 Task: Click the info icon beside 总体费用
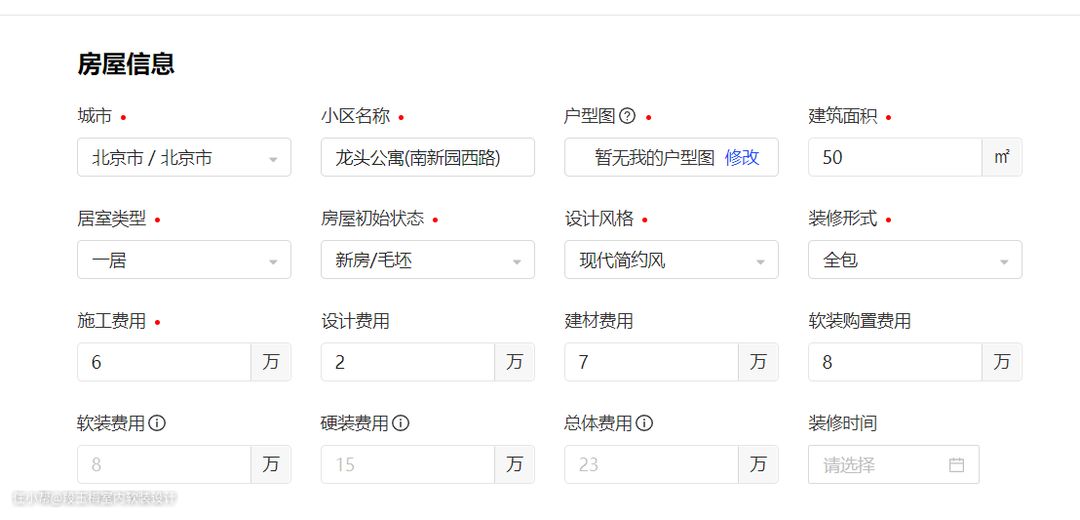[x=644, y=423]
